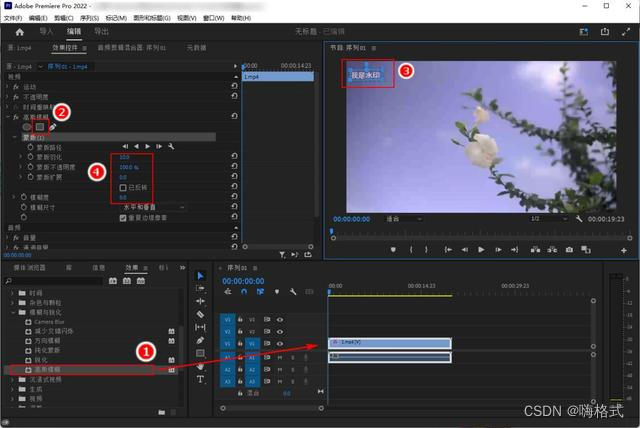Choose the free draw bezier mask pen
Screen dimensions: 640x428
coord(53,127)
